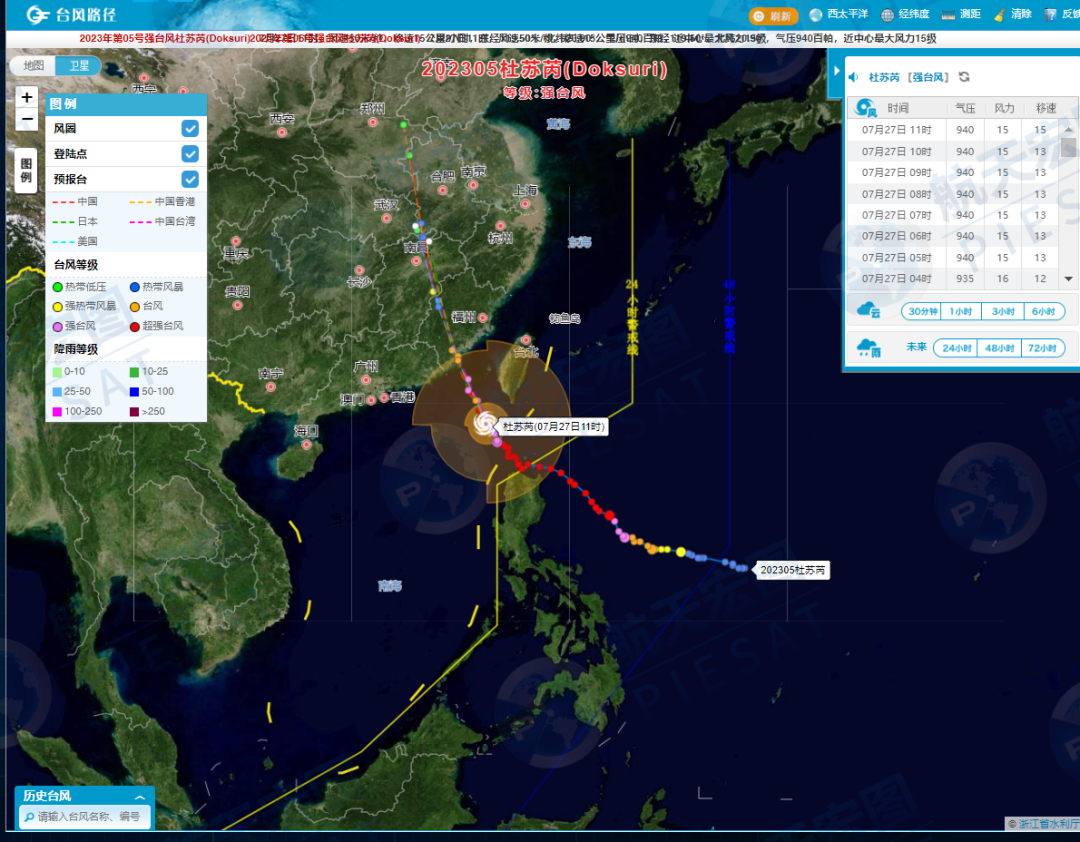
Task: Zoom out the map with minus button
Action: (27, 120)
